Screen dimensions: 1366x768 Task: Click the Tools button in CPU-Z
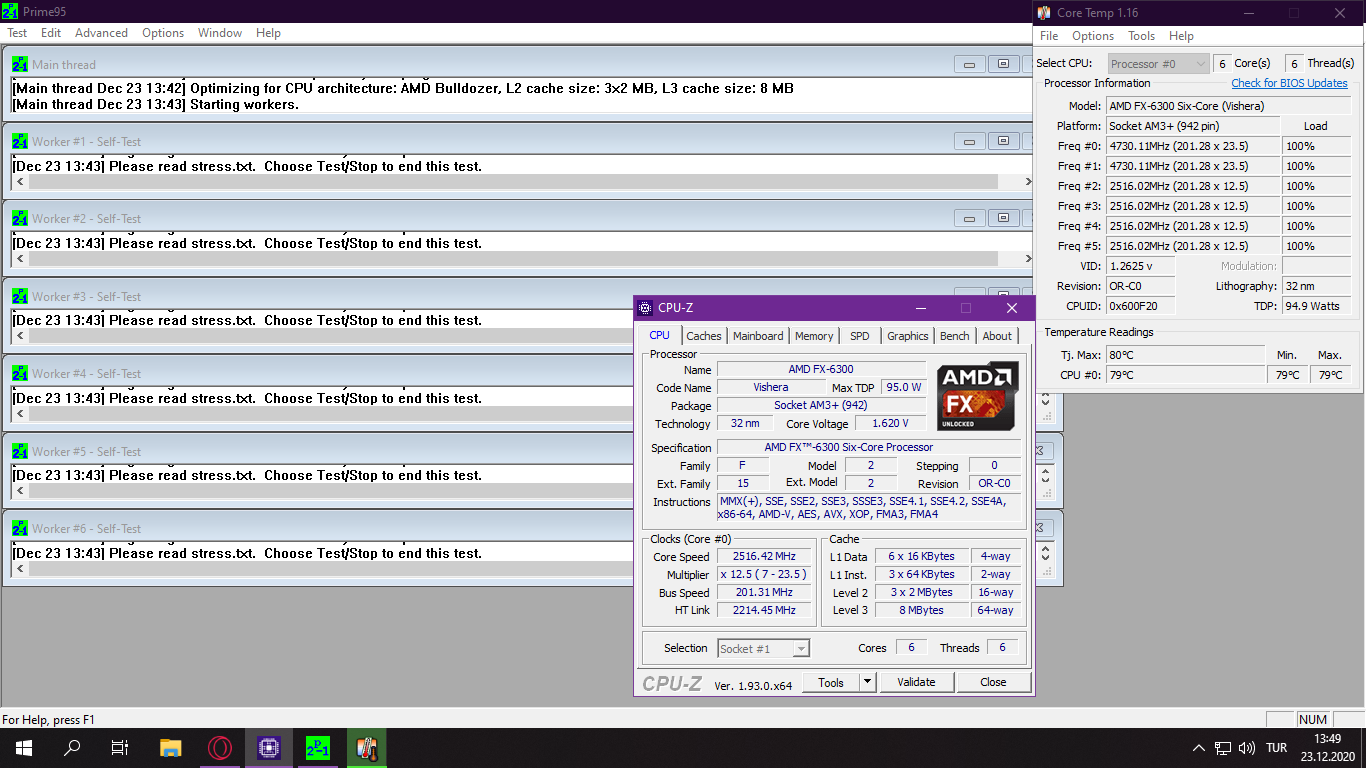point(831,682)
